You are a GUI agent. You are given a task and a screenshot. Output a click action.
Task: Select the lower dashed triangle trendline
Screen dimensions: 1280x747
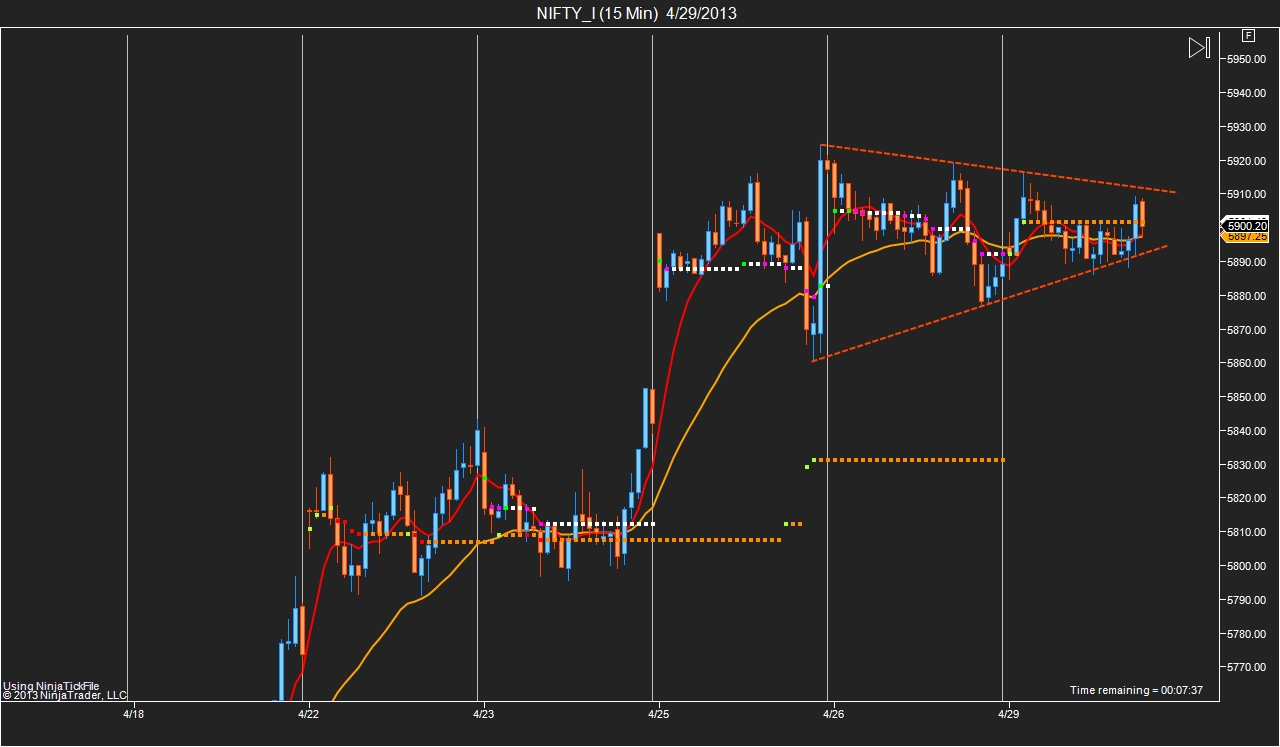(990, 303)
